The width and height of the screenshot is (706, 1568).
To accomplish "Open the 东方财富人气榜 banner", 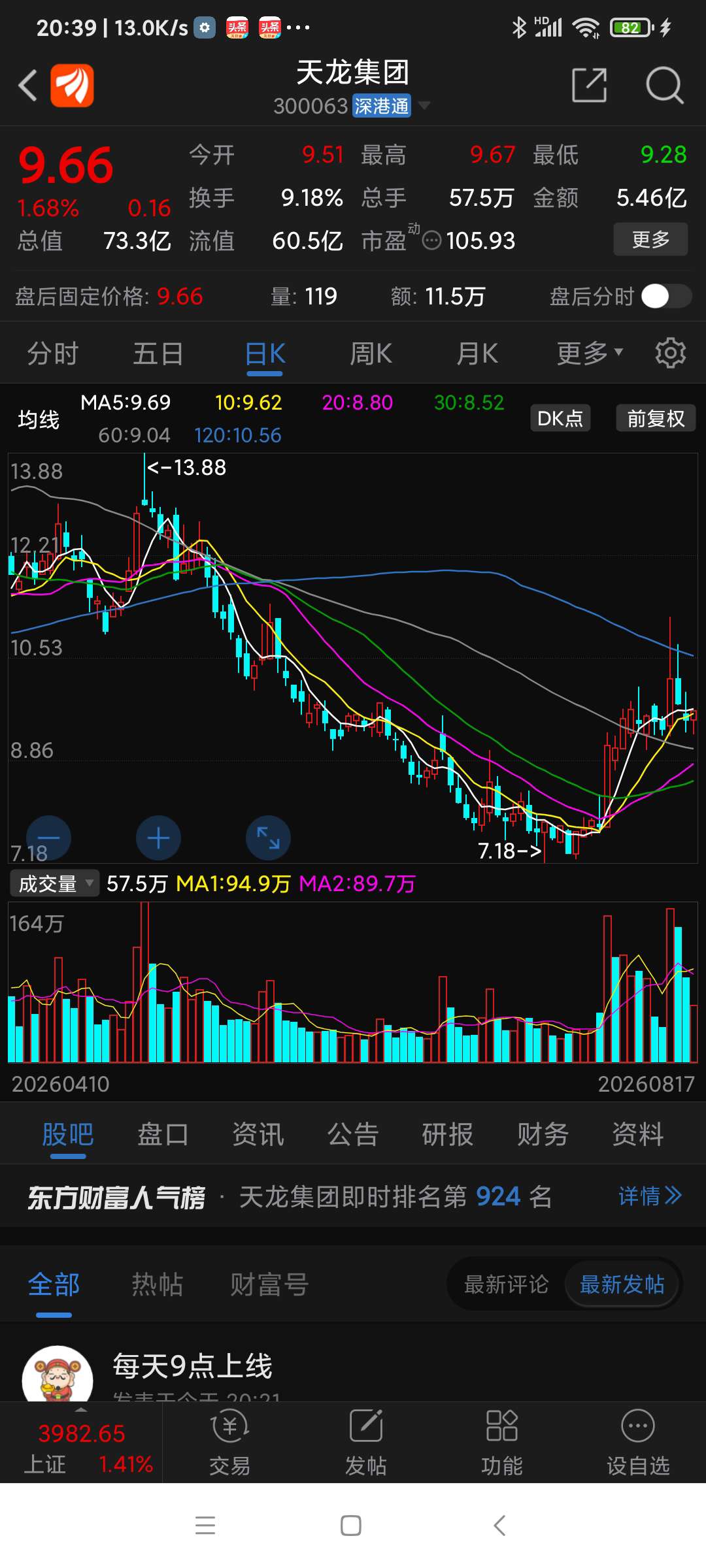I will point(353,1196).
